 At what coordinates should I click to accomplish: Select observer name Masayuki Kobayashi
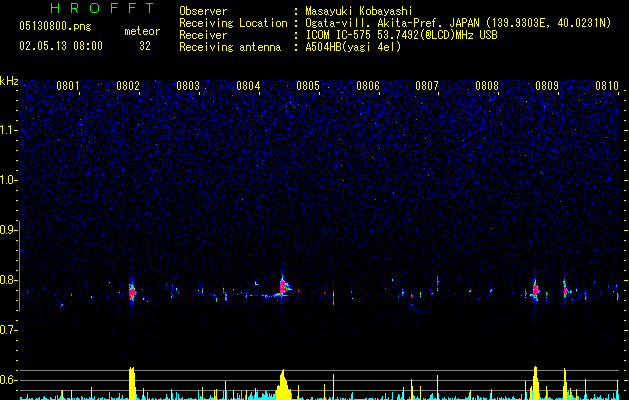(359, 11)
